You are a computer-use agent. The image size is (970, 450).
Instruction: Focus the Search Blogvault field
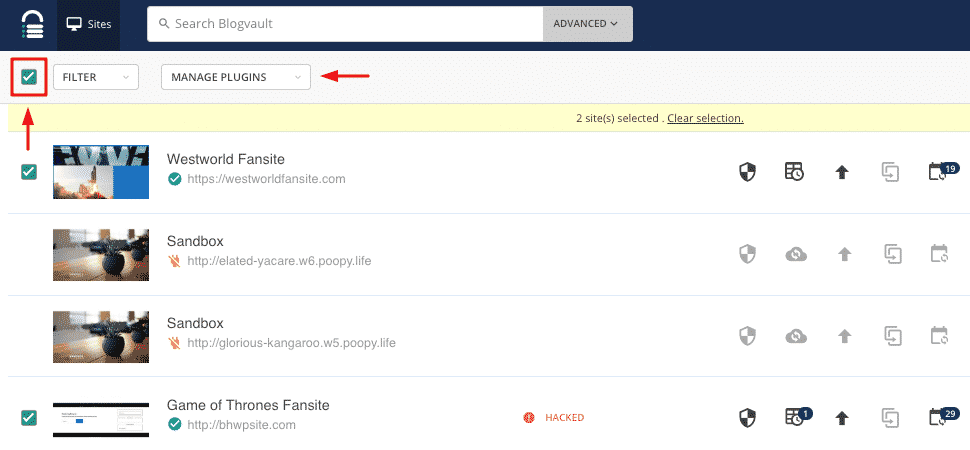[345, 24]
